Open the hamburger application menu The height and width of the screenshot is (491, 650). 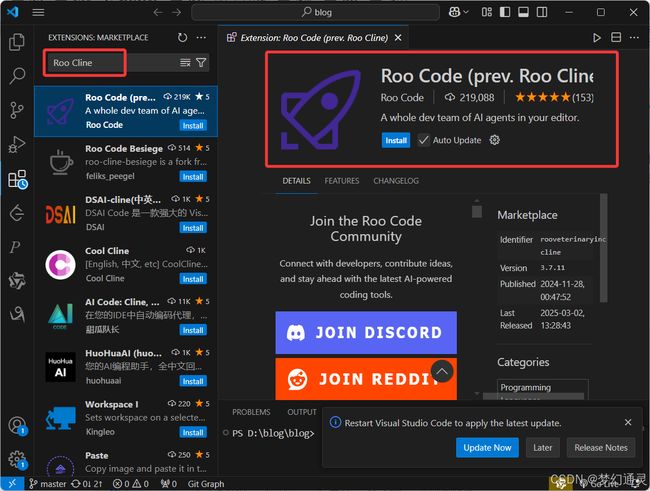[38, 12]
